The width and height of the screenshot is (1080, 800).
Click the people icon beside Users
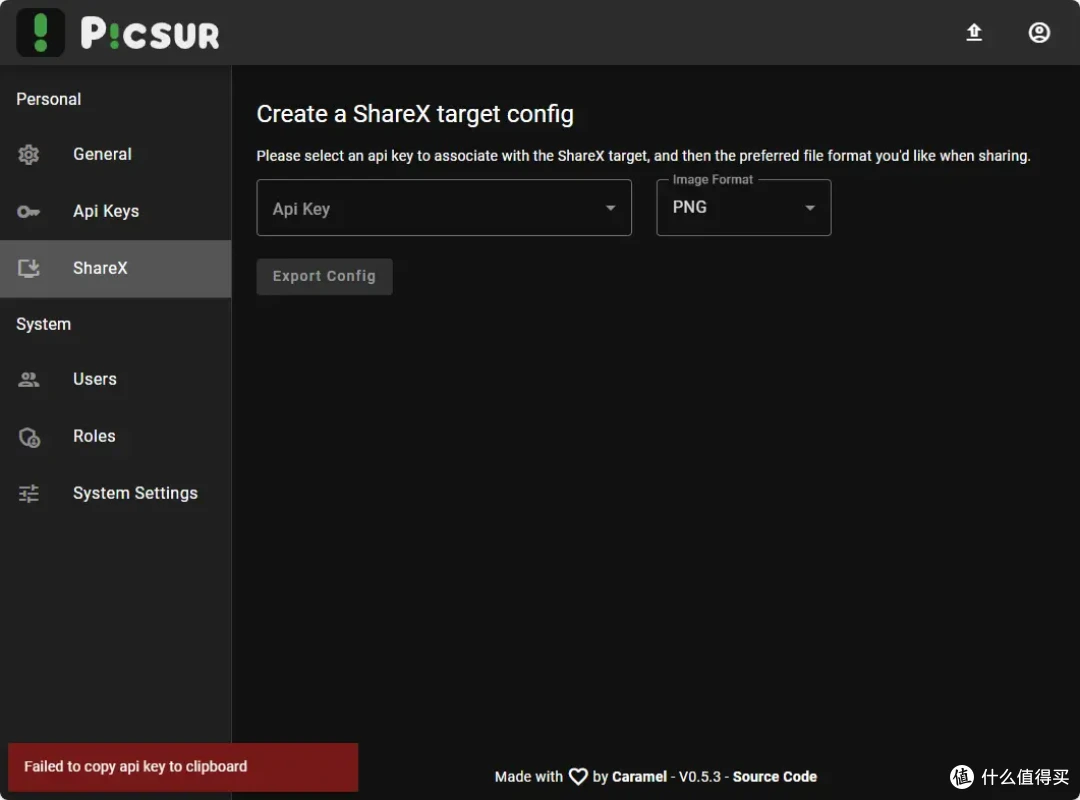pos(28,379)
